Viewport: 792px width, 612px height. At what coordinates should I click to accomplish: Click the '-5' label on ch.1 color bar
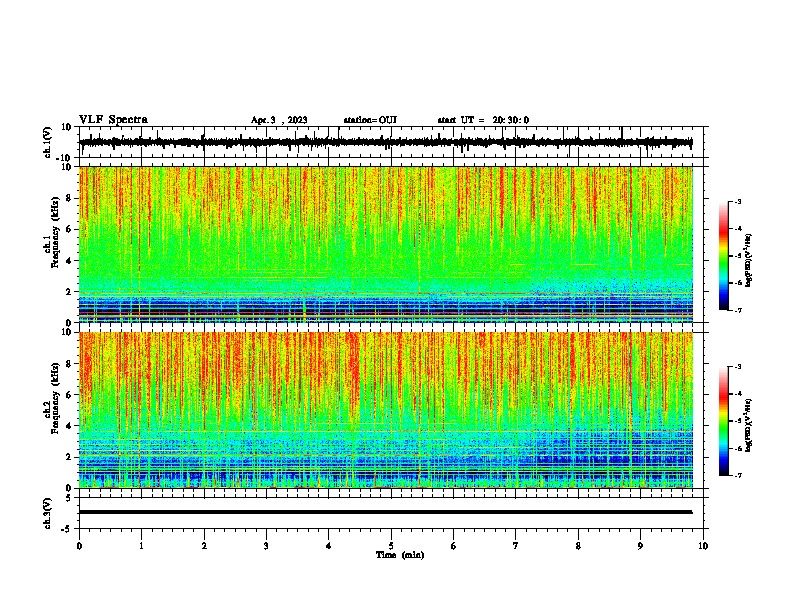(x=737, y=256)
